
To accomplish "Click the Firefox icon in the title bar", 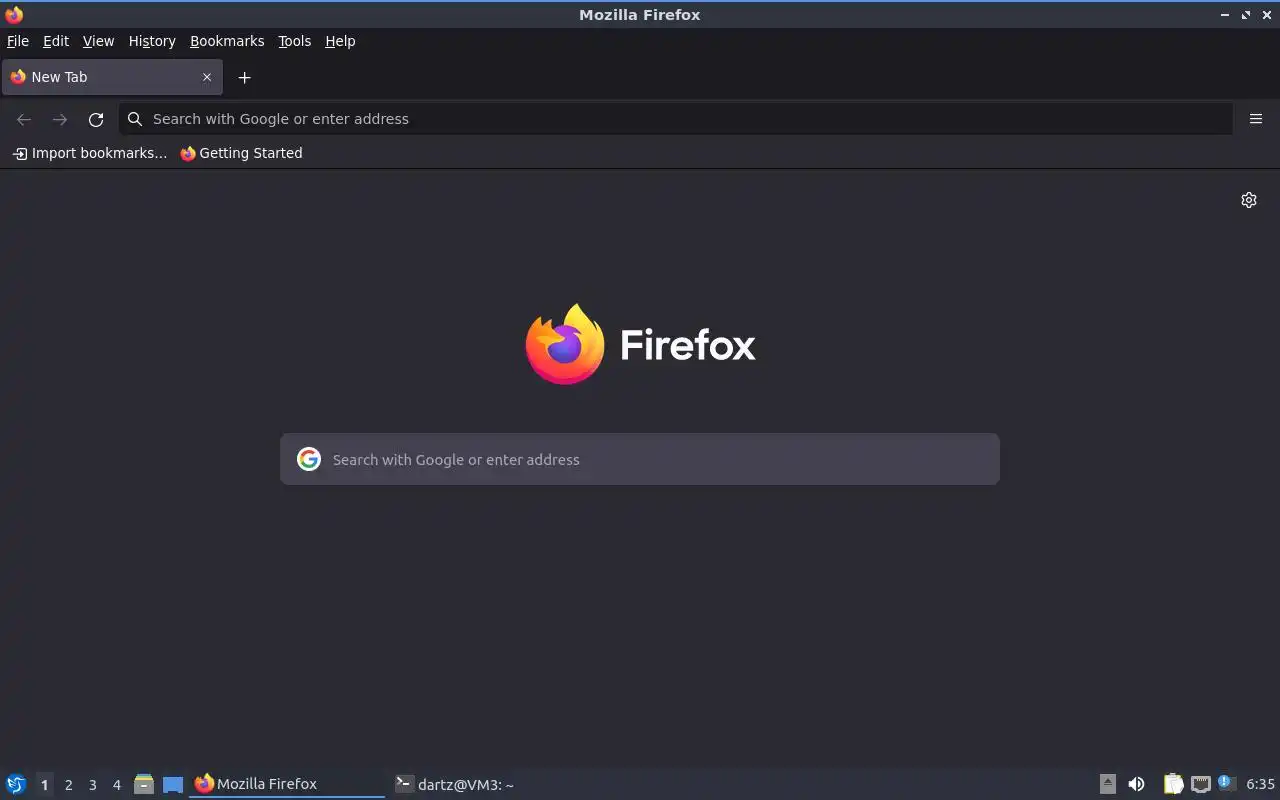I will pos(13,14).
